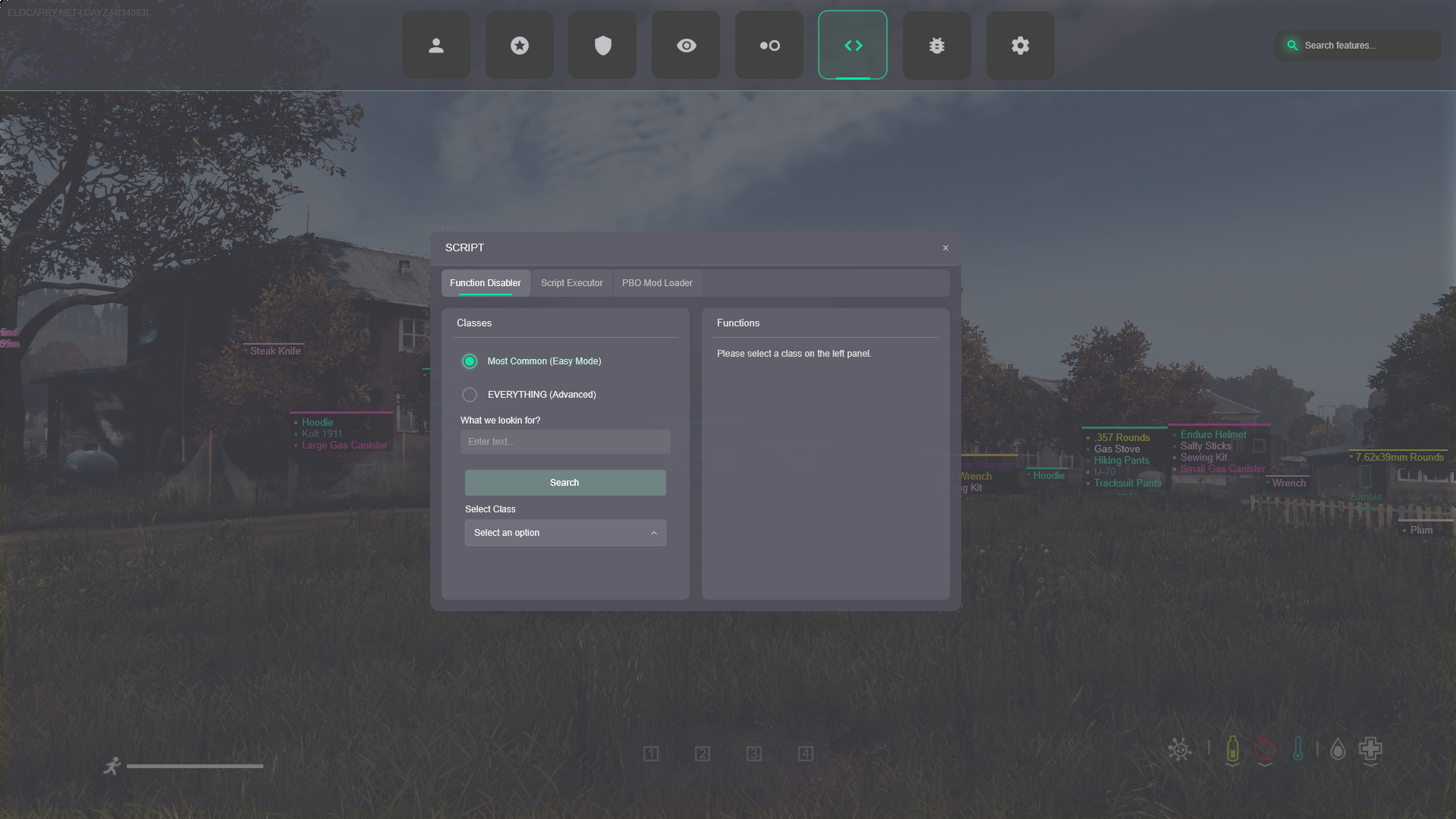
Task: Open the gear settings icon
Action: click(x=1020, y=46)
